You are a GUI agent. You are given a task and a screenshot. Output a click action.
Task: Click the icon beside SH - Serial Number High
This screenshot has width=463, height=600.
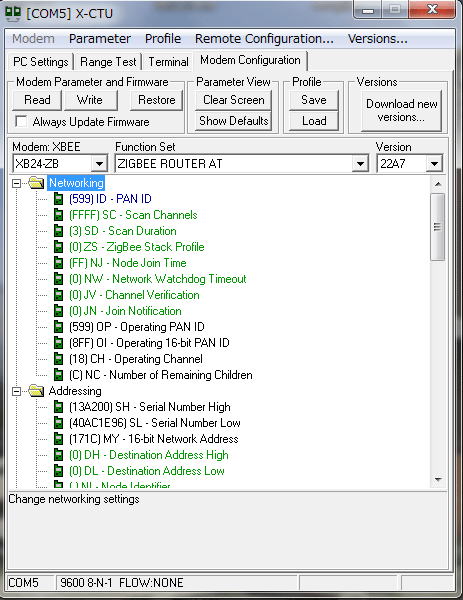point(58,407)
